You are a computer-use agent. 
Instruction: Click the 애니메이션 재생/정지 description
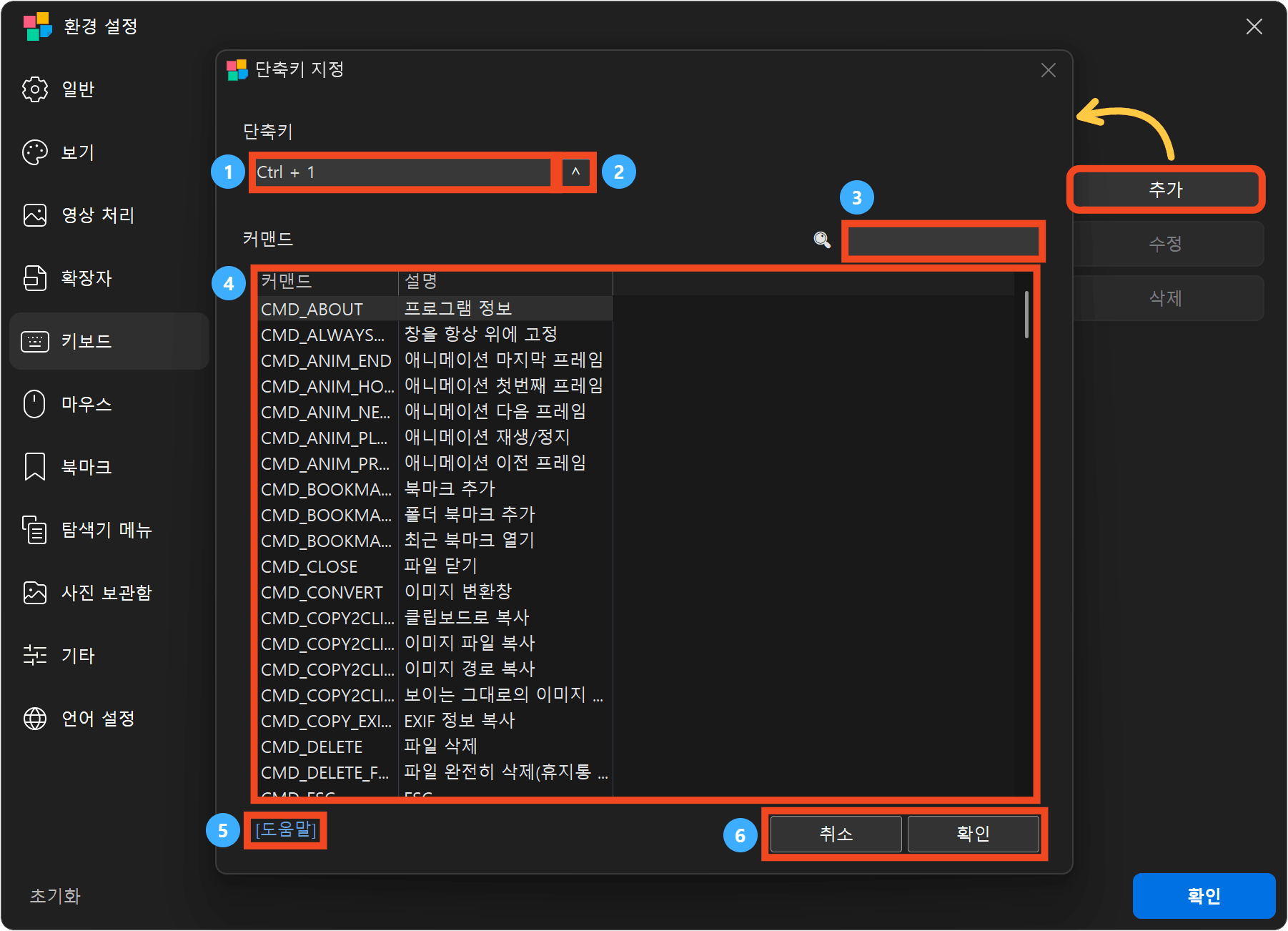(x=487, y=437)
